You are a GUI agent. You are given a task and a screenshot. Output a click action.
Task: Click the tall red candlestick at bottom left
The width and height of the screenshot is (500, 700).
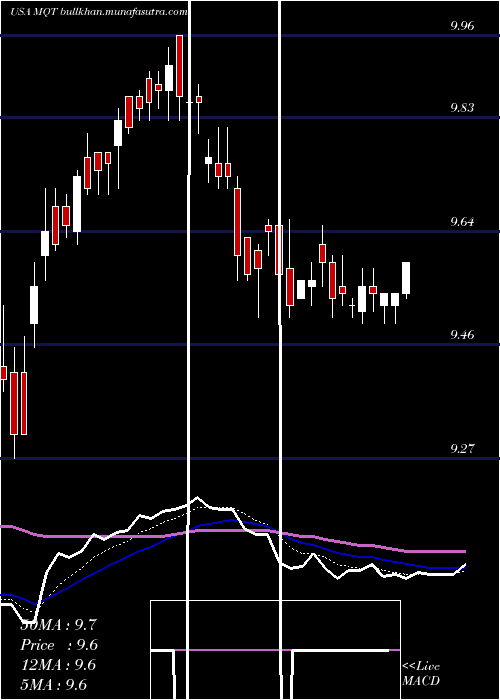(x=14, y=404)
